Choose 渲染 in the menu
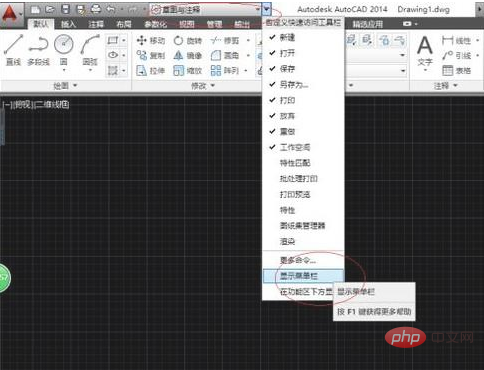Image resolution: width=484 pixels, height=370 pixels. (303, 241)
